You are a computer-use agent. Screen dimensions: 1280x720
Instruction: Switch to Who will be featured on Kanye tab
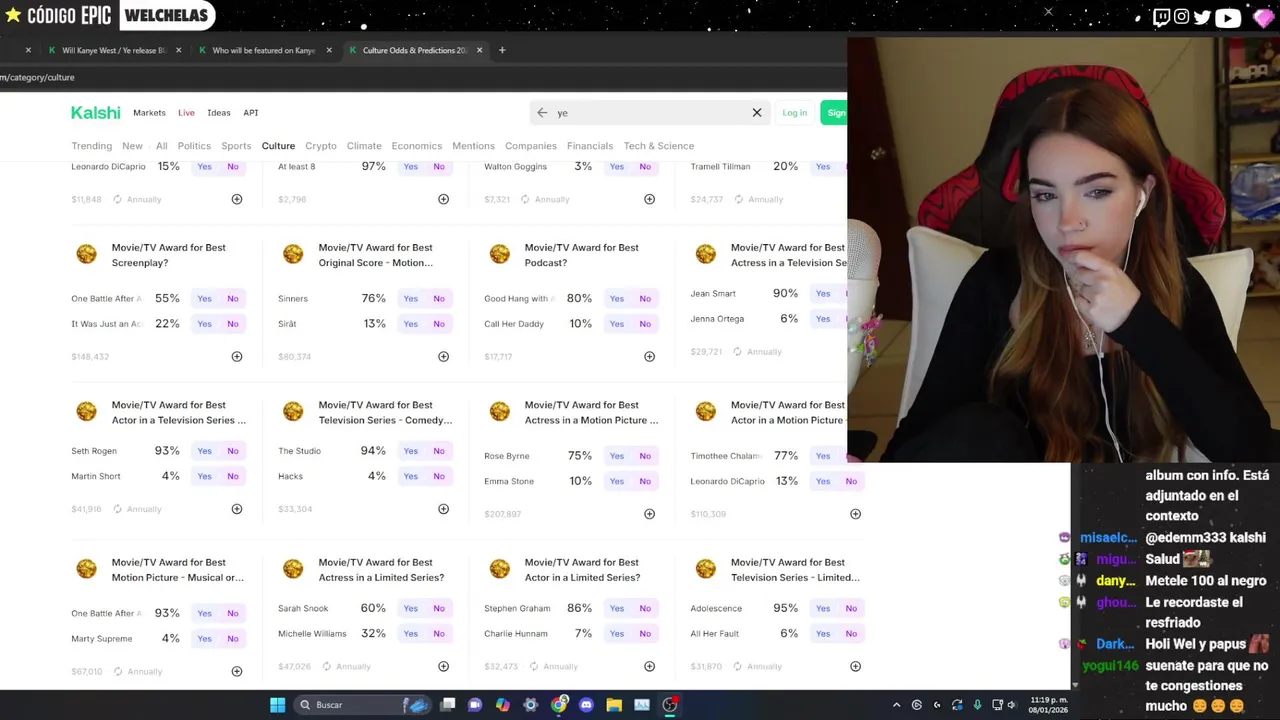coord(264,50)
